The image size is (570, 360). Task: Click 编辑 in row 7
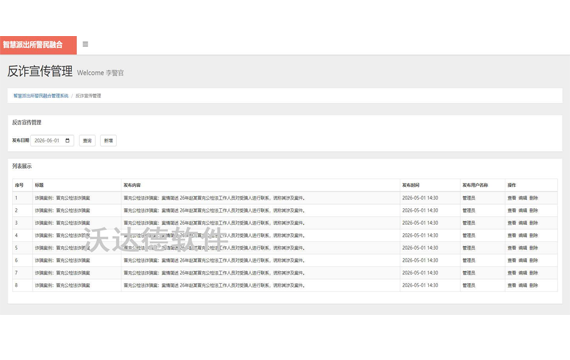click(523, 273)
